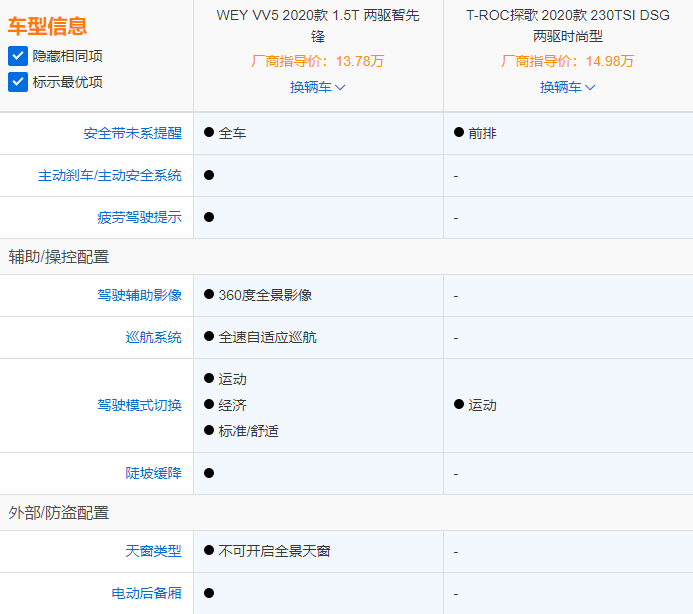Screen dimensions: 693x614
Task: Uncheck the 标示最优项 checkbox
Action: coord(18,82)
